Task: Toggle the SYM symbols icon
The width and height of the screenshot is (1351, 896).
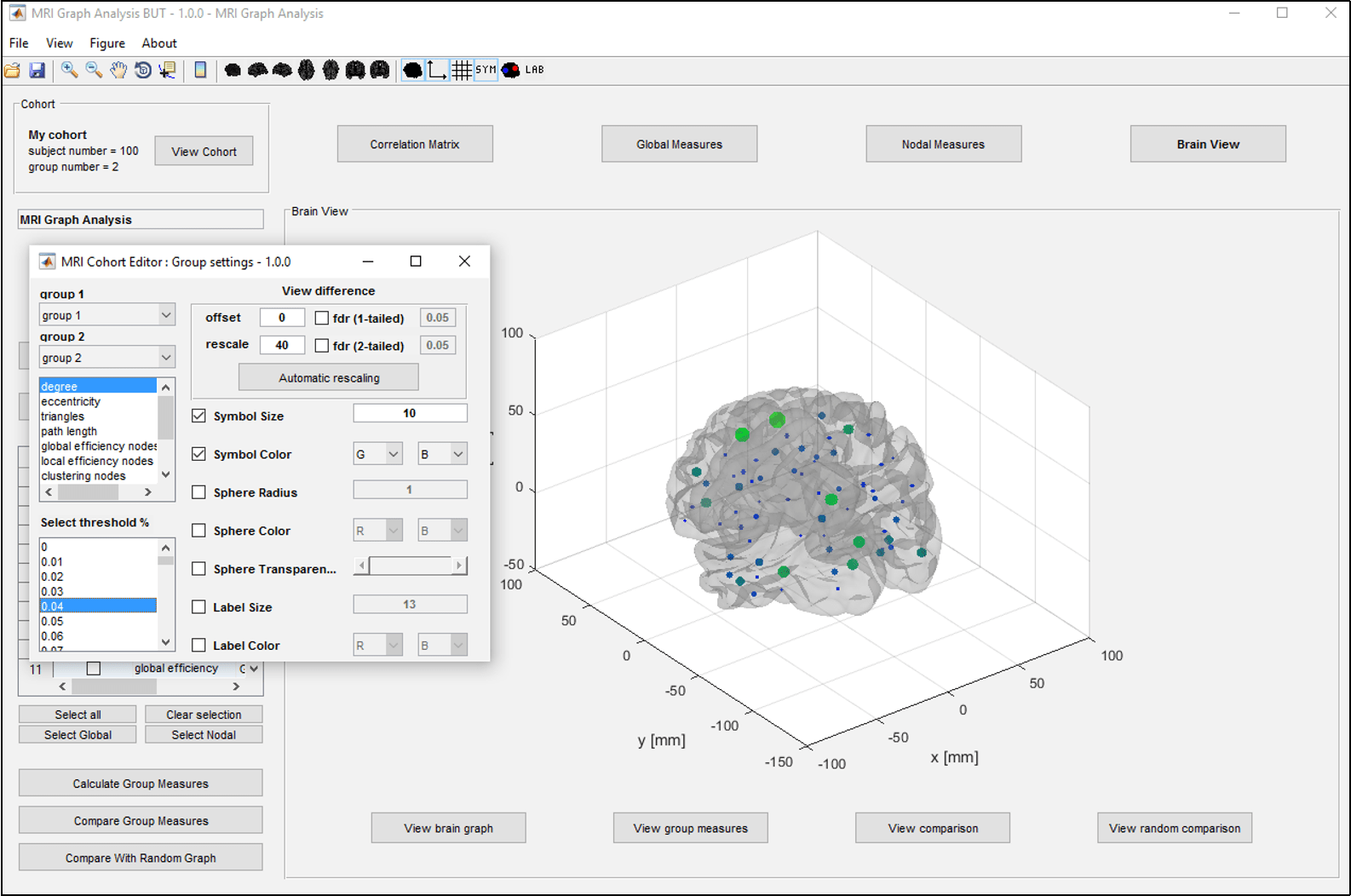Action: point(486,71)
